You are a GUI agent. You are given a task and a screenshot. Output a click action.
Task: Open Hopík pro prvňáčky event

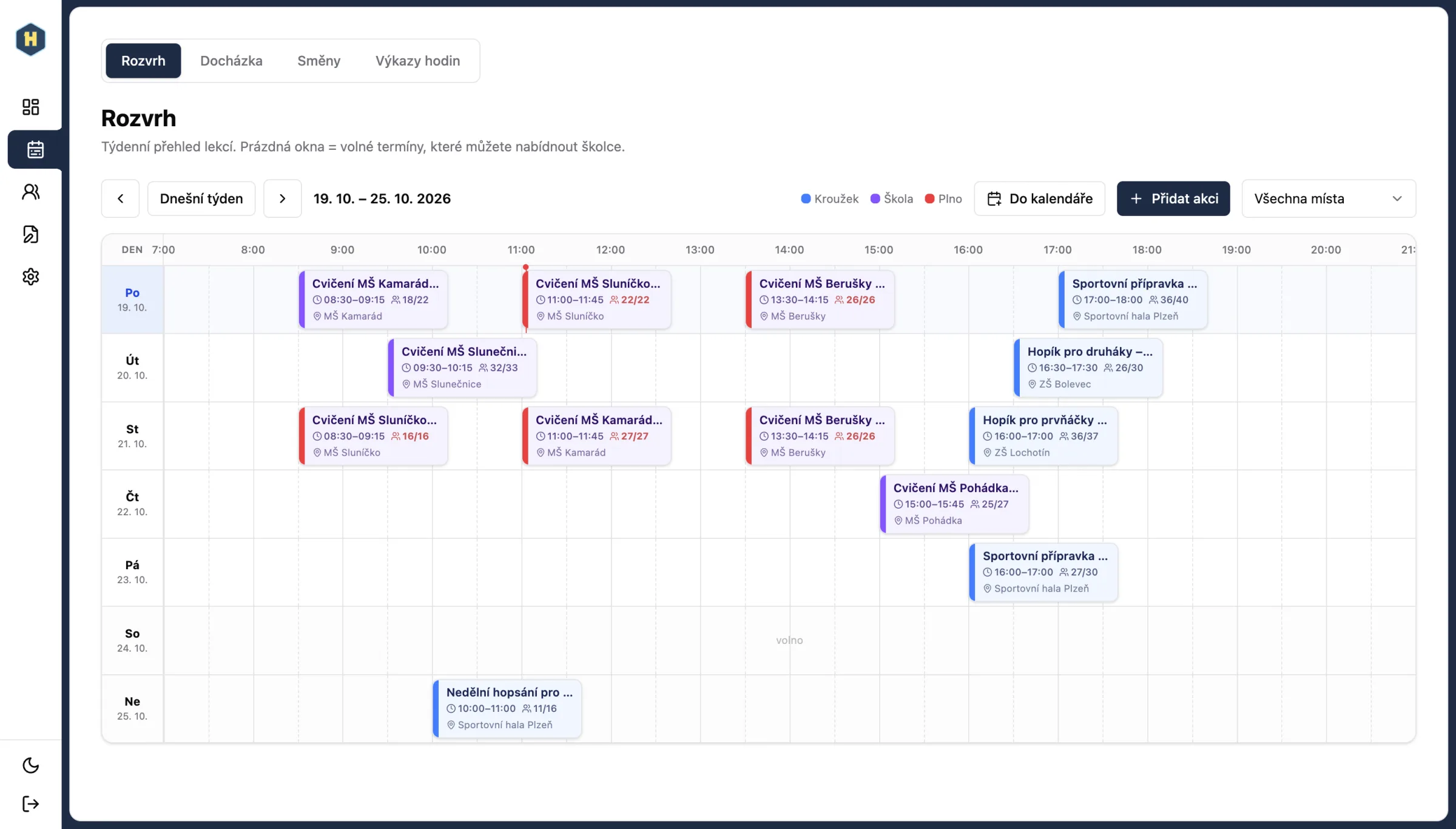click(1043, 436)
